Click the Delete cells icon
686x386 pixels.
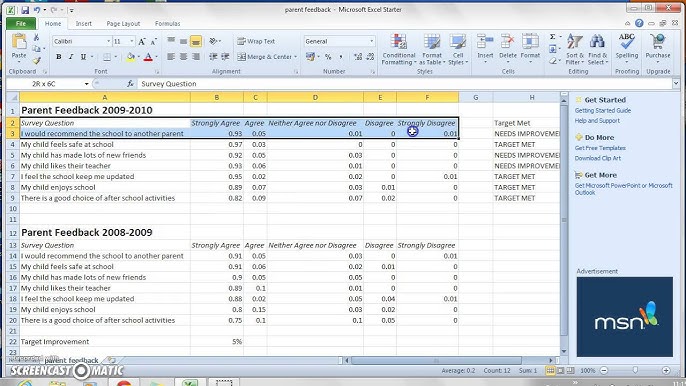tap(508, 42)
